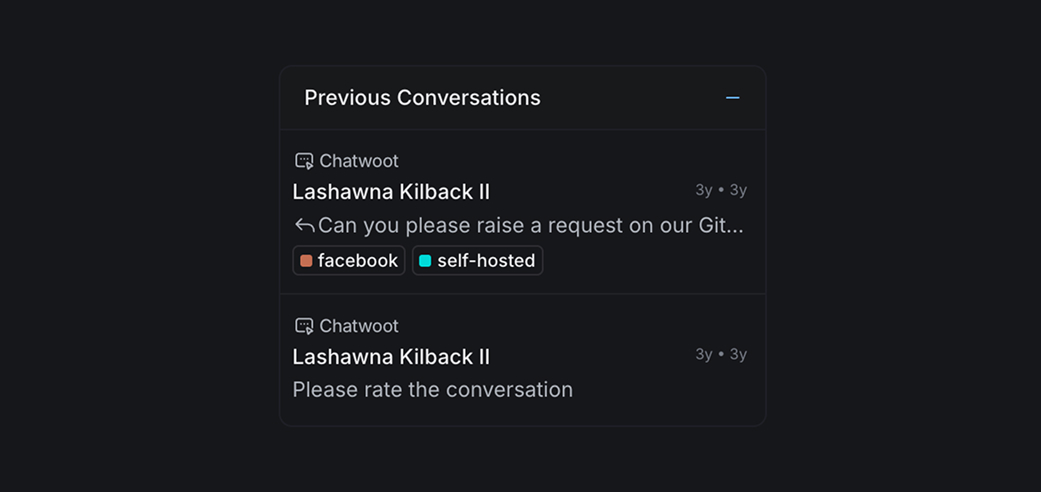The height and width of the screenshot is (492, 1041).
Task: Click the first conversation's Chatwoot inbox icon
Action: [x=304, y=161]
